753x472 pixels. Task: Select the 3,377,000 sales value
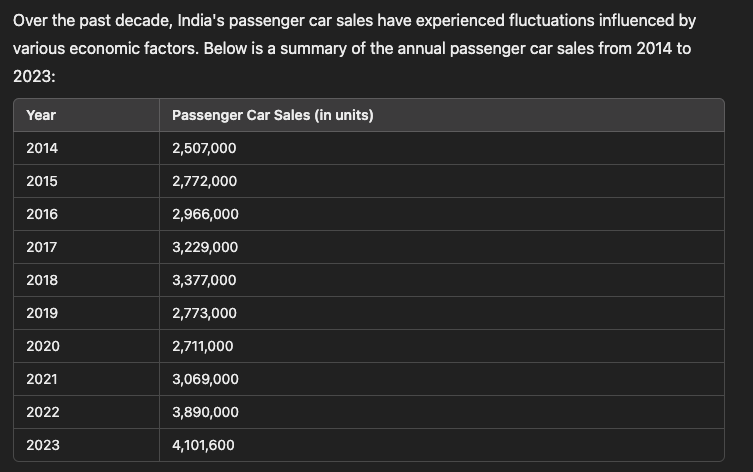pos(204,280)
